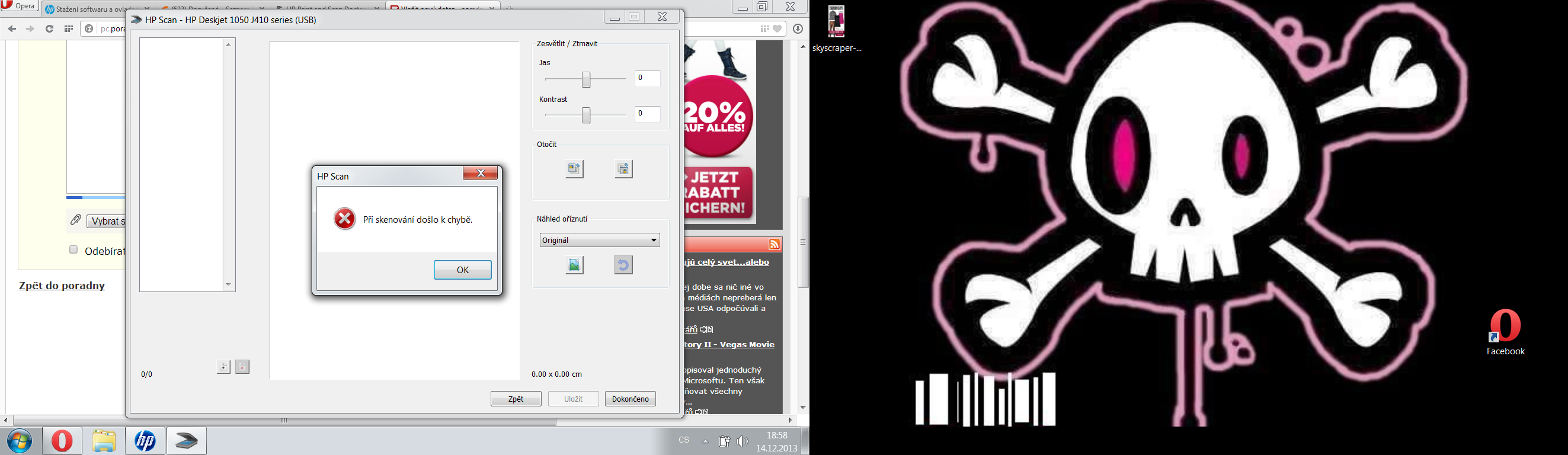Viewport: 1568px width, 455px height.
Task: Select the Facebook desktop shortcut
Action: (x=1506, y=332)
